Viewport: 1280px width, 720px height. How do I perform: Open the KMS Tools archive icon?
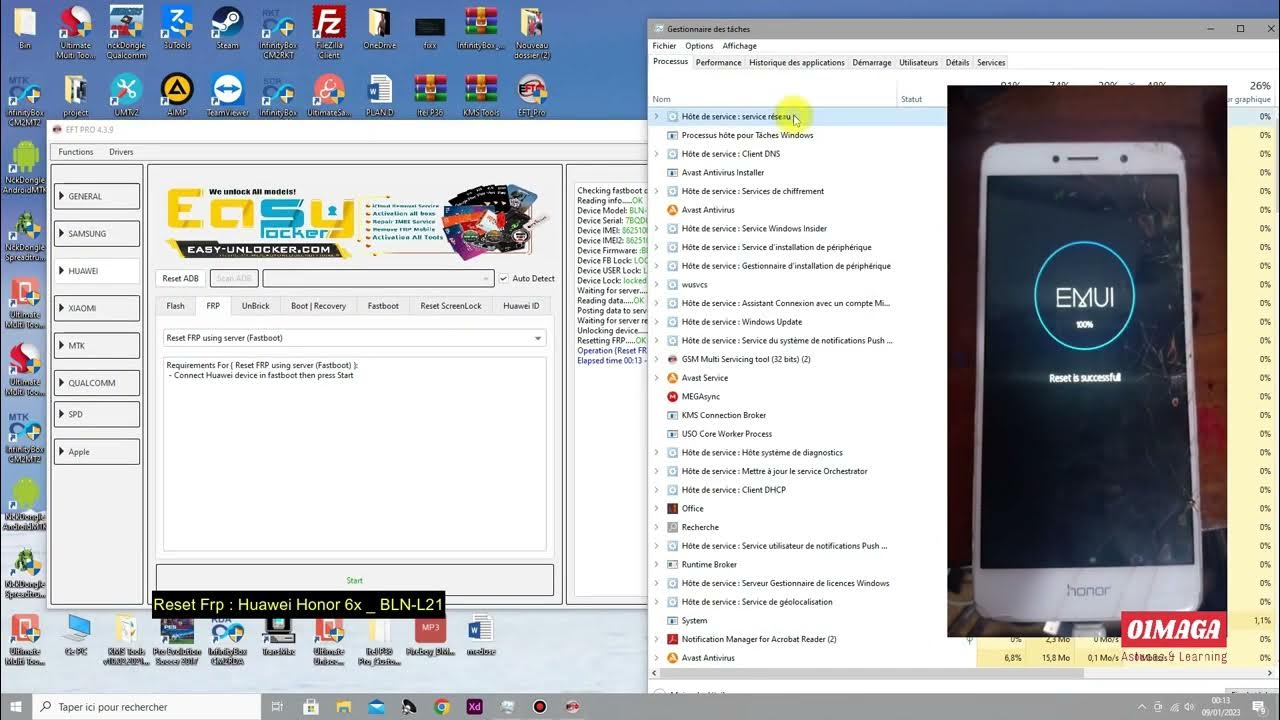[x=481, y=97]
